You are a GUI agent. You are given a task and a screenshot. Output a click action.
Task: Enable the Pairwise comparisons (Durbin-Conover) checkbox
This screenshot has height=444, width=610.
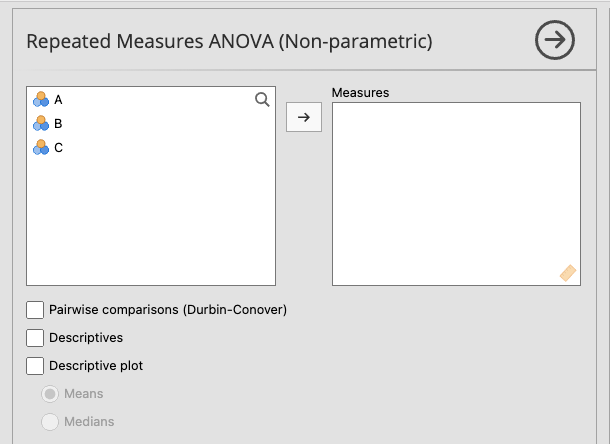36,310
